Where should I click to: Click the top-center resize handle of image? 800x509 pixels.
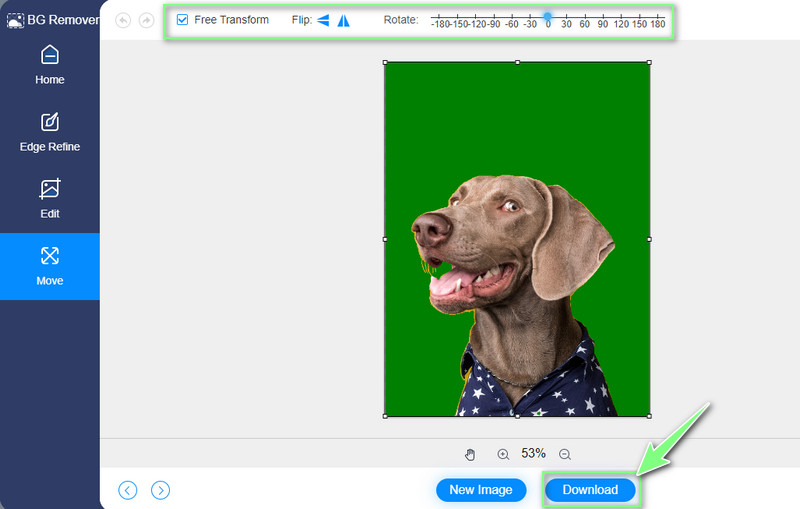tap(517, 62)
